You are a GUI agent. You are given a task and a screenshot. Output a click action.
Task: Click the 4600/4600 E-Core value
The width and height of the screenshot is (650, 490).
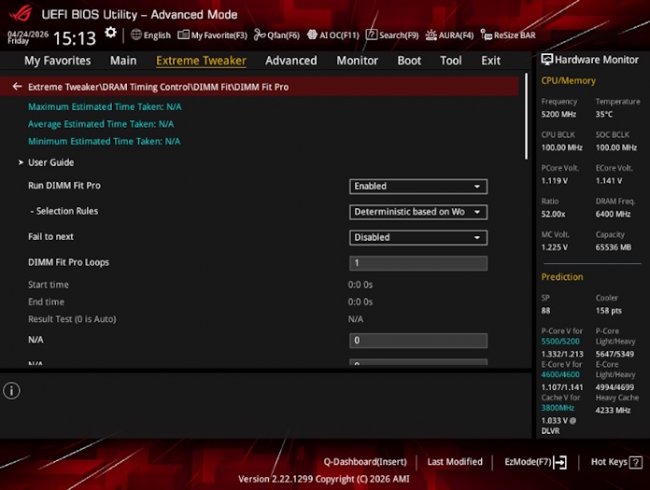pyautogui.click(x=560, y=375)
